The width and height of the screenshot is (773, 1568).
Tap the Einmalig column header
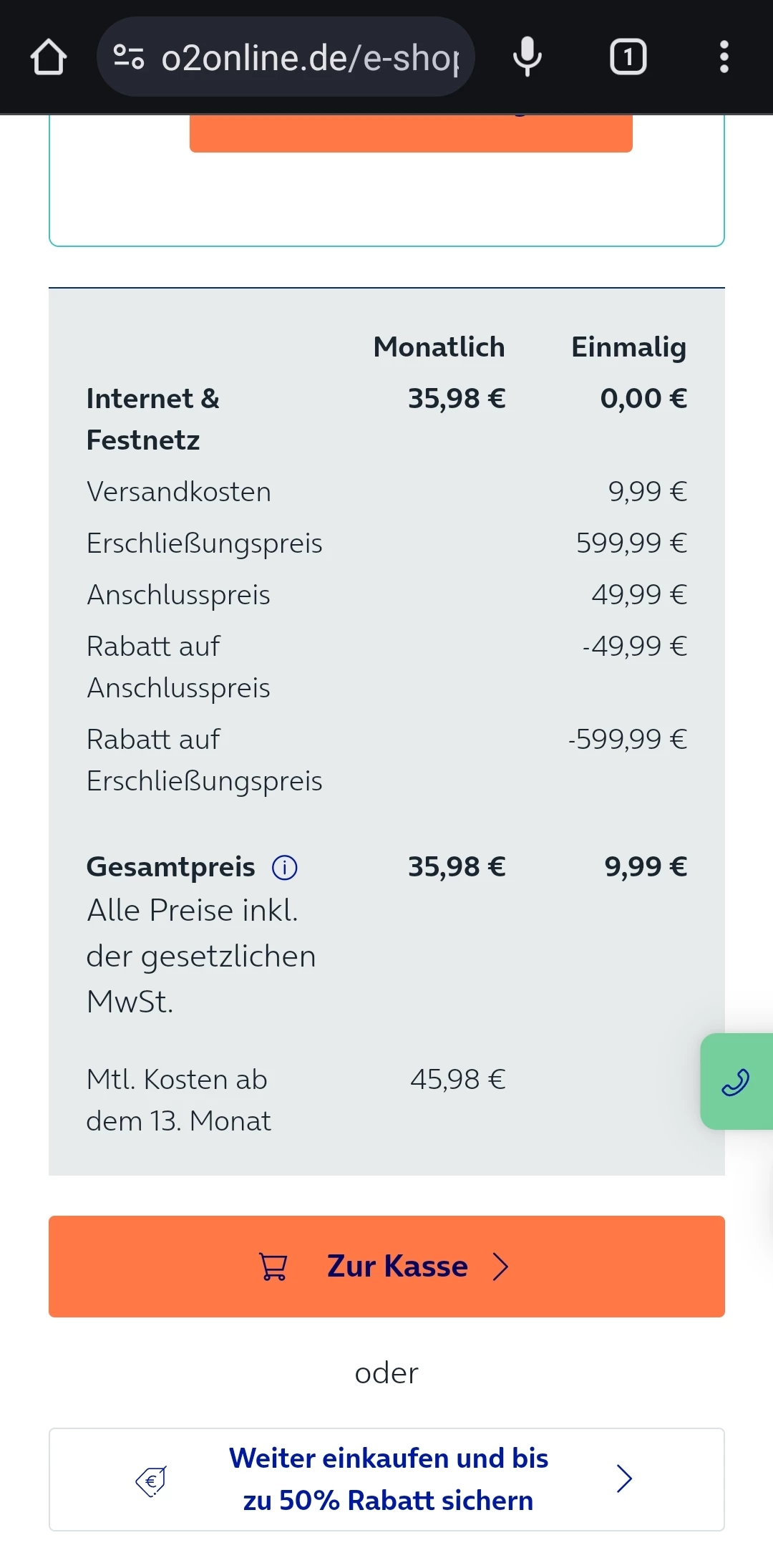coord(628,347)
